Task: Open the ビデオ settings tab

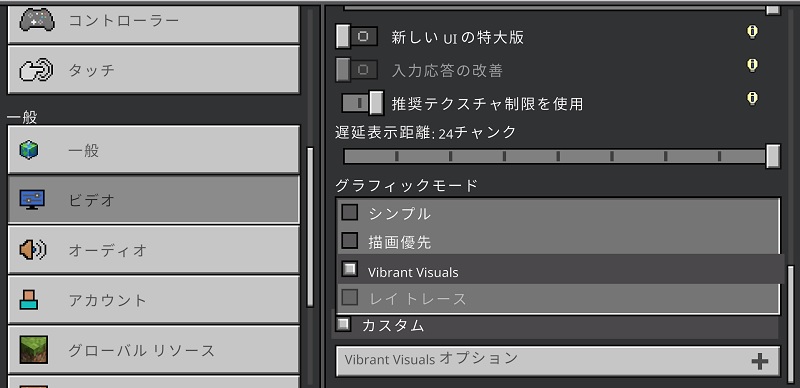Action: coord(154,200)
